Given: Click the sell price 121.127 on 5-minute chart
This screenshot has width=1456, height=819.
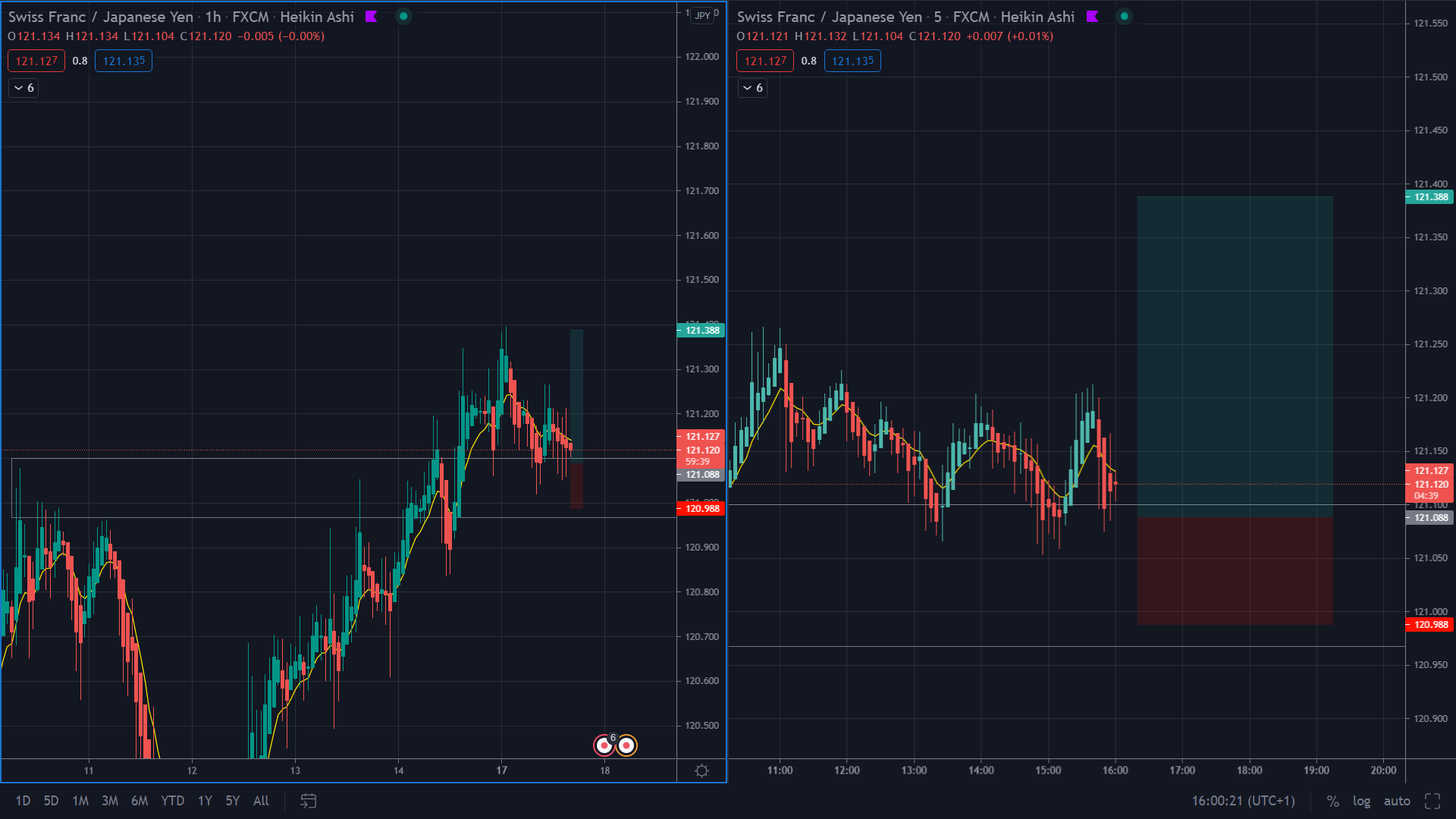Looking at the screenshot, I should point(765,61).
